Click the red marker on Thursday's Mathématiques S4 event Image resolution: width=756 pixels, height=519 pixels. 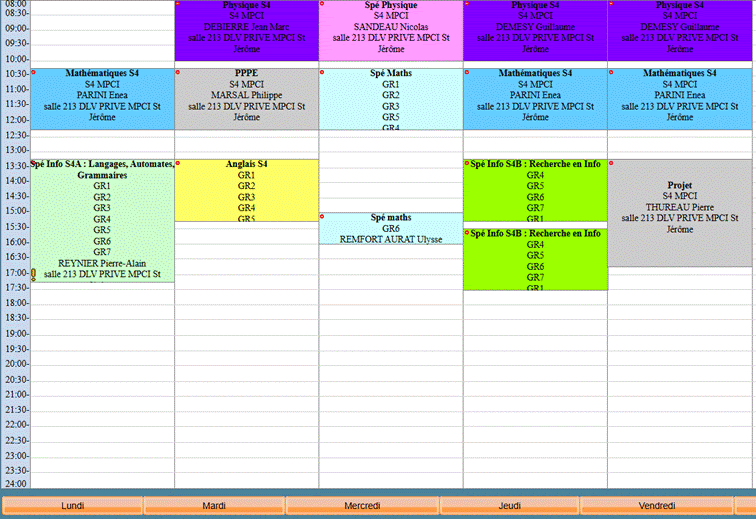pyautogui.click(x=467, y=72)
